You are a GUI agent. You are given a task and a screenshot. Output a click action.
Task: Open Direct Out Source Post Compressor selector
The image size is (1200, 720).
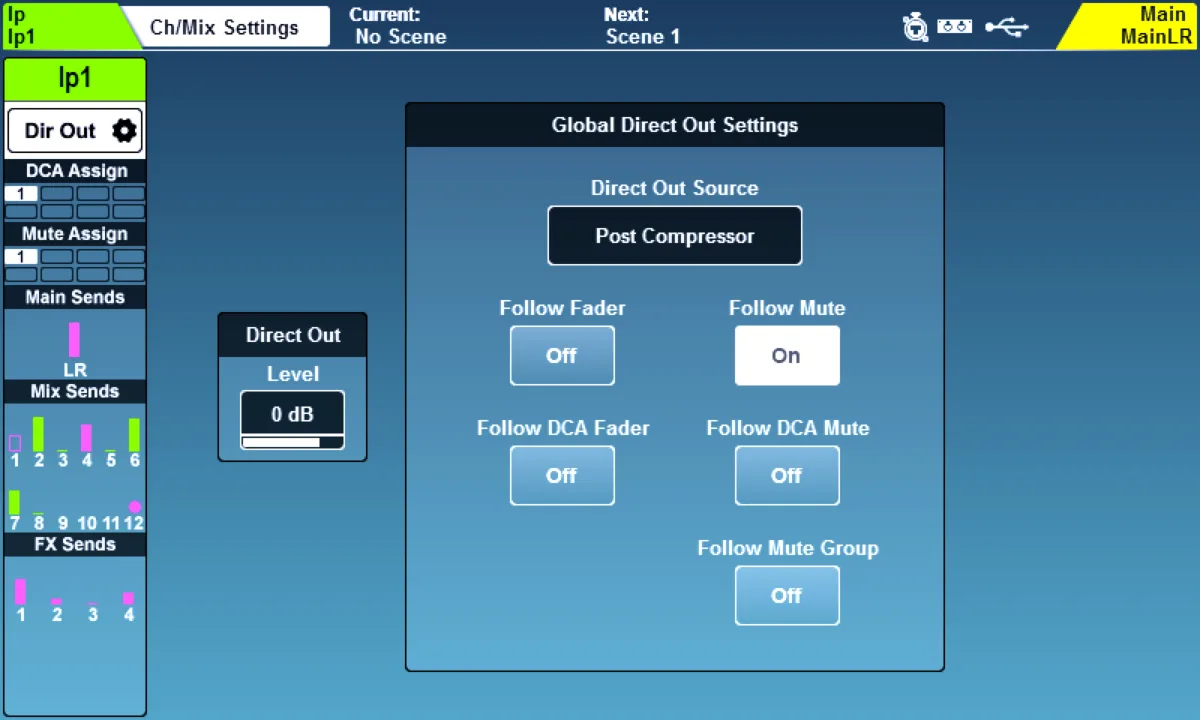click(x=675, y=236)
